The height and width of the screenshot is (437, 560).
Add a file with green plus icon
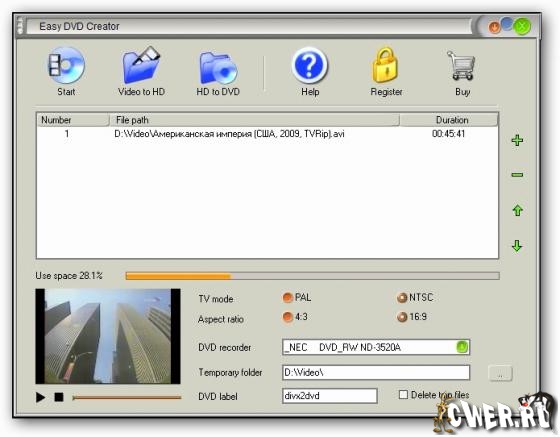(518, 140)
